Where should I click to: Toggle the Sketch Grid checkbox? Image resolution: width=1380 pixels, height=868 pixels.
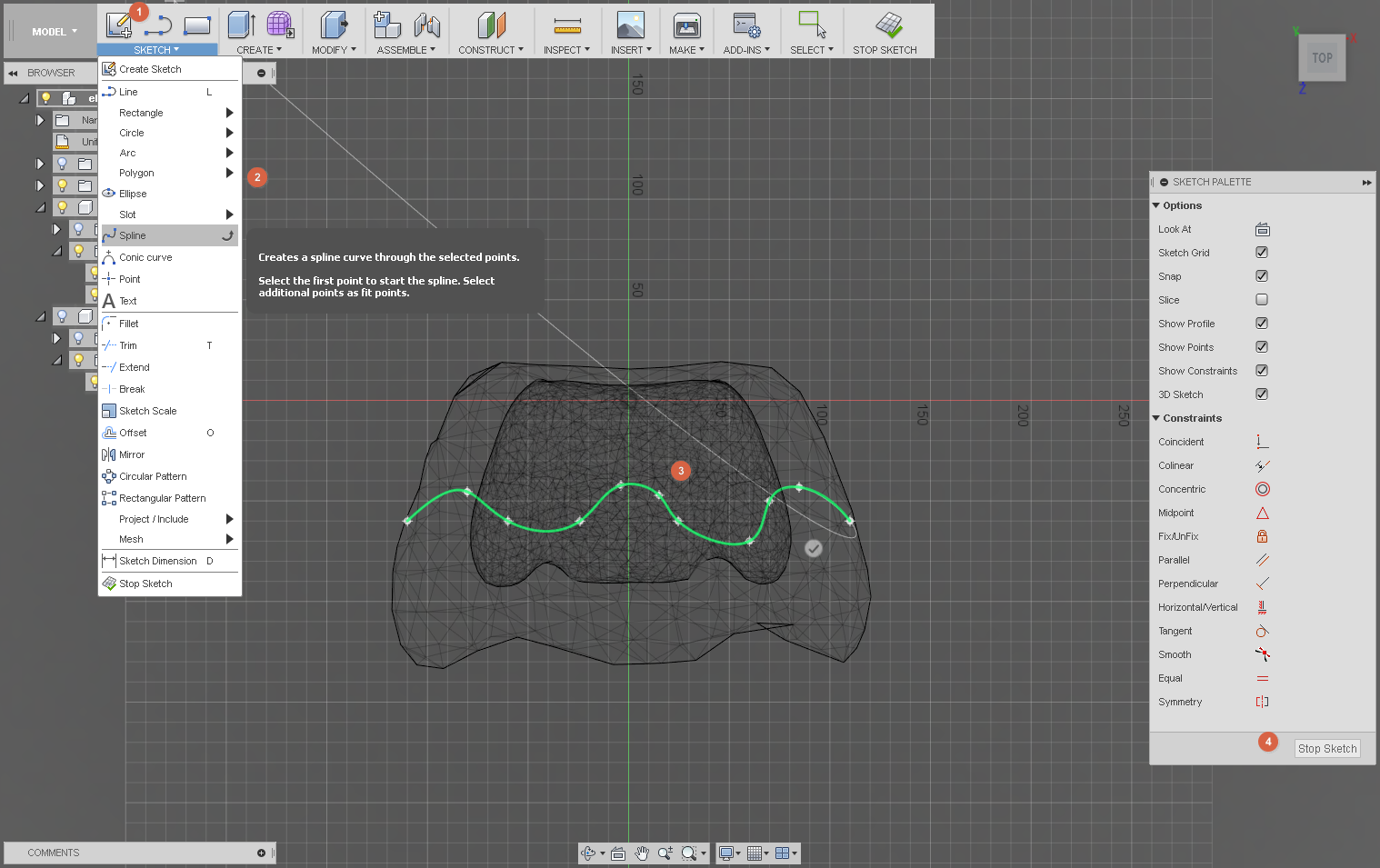pyautogui.click(x=1262, y=253)
